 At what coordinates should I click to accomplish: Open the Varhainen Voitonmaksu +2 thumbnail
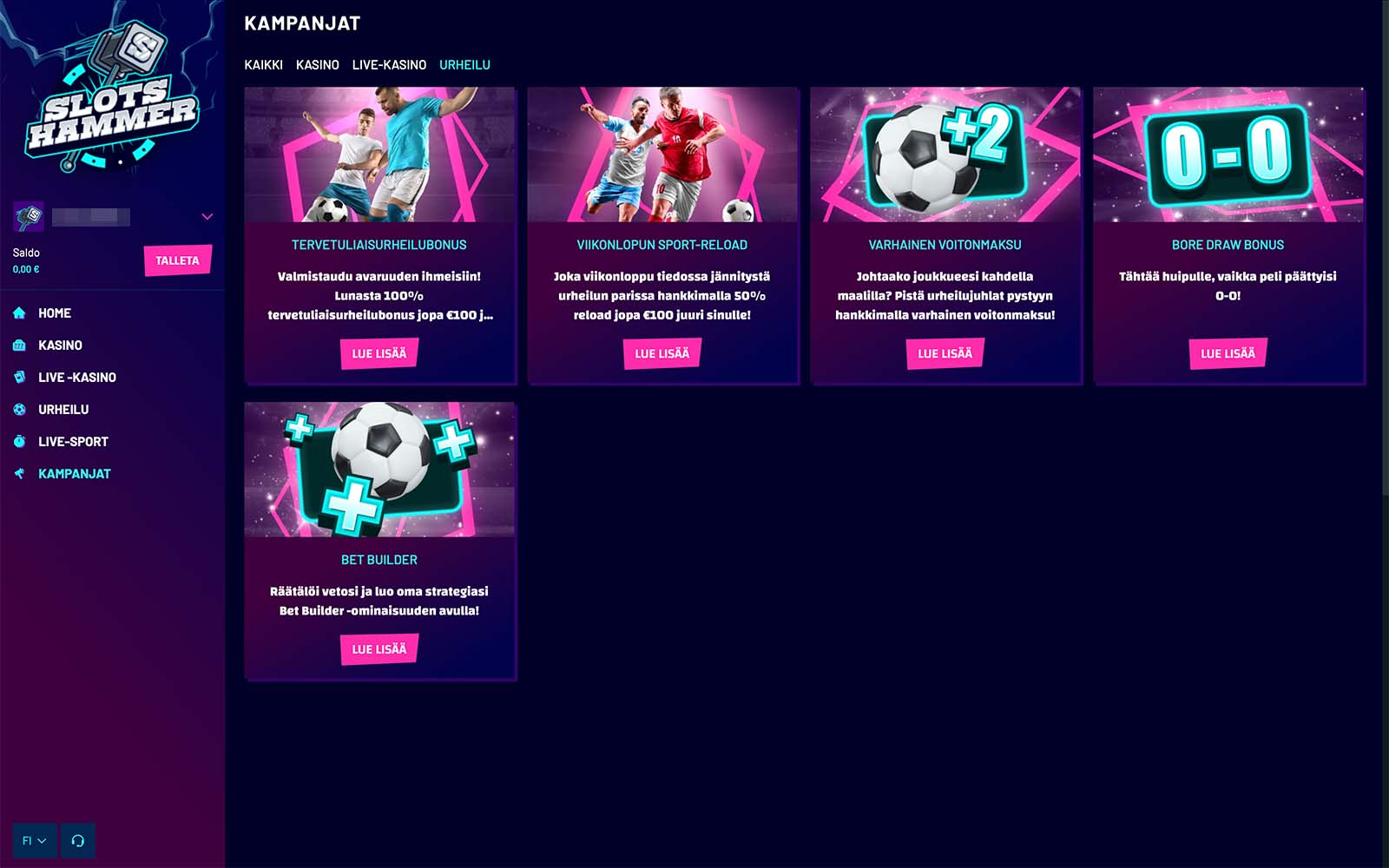coord(945,155)
